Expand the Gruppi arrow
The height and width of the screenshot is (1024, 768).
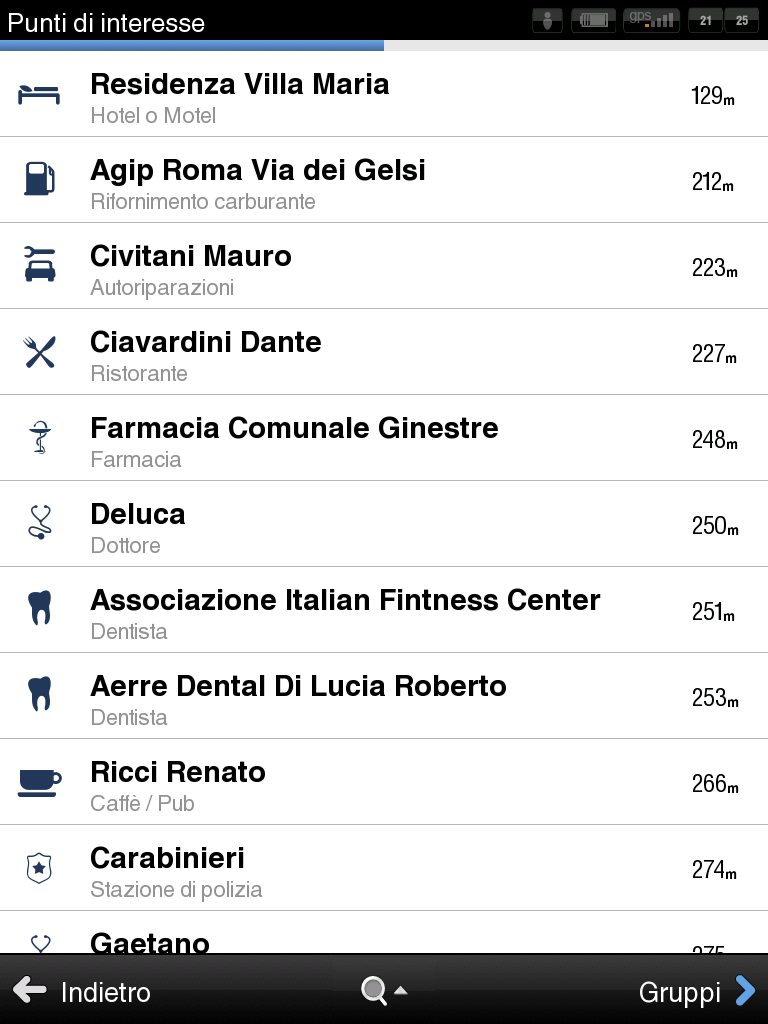(745, 991)
